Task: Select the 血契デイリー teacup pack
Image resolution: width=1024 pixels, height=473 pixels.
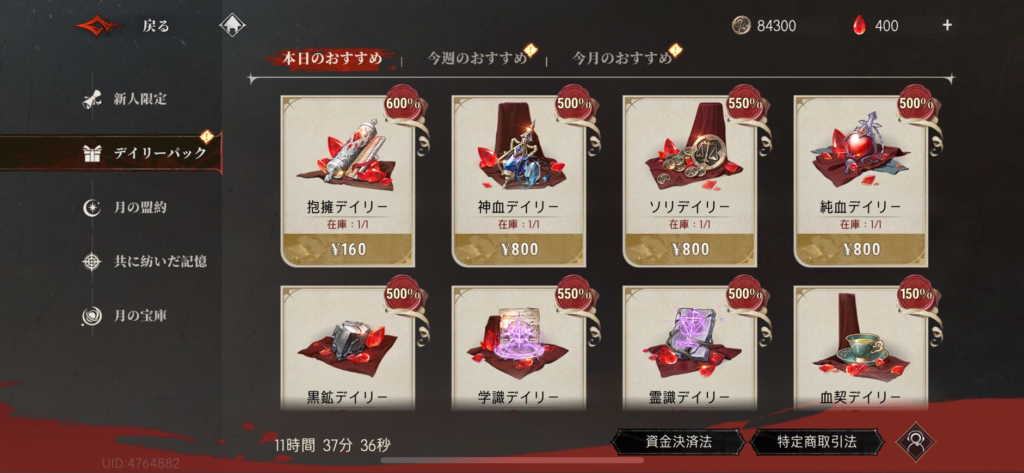Action: click(x=860, y=348)
